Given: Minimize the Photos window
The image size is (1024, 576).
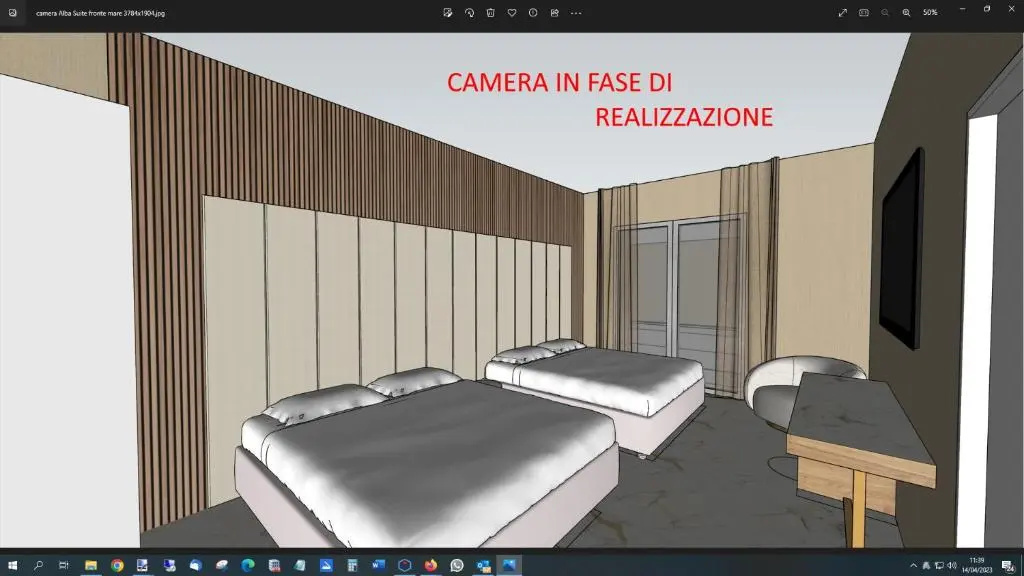Looking at the screenshot, I should (x=962, y=9).
